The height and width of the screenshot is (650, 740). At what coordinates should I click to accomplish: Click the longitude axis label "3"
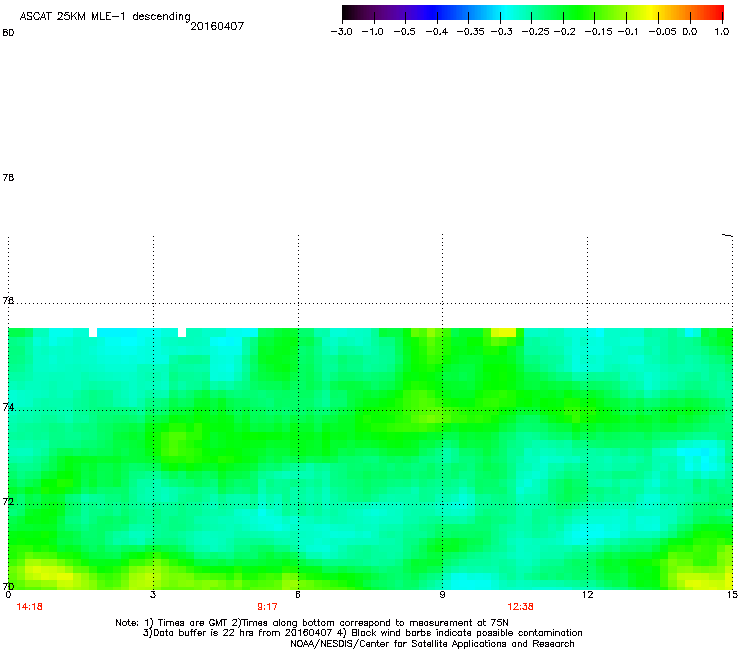153,595
